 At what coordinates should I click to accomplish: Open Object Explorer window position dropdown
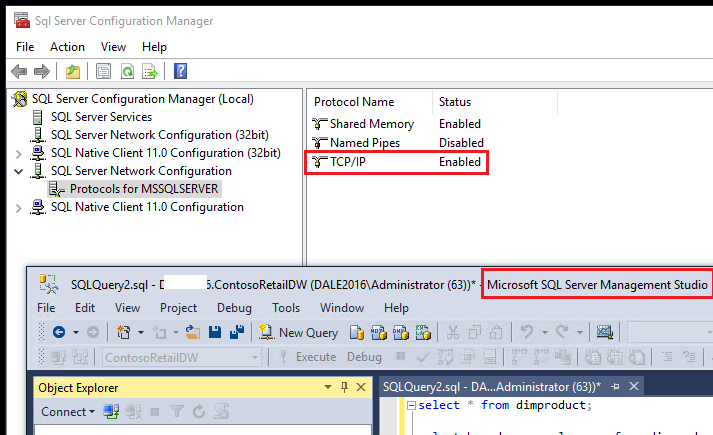click(x=328, y=387)
